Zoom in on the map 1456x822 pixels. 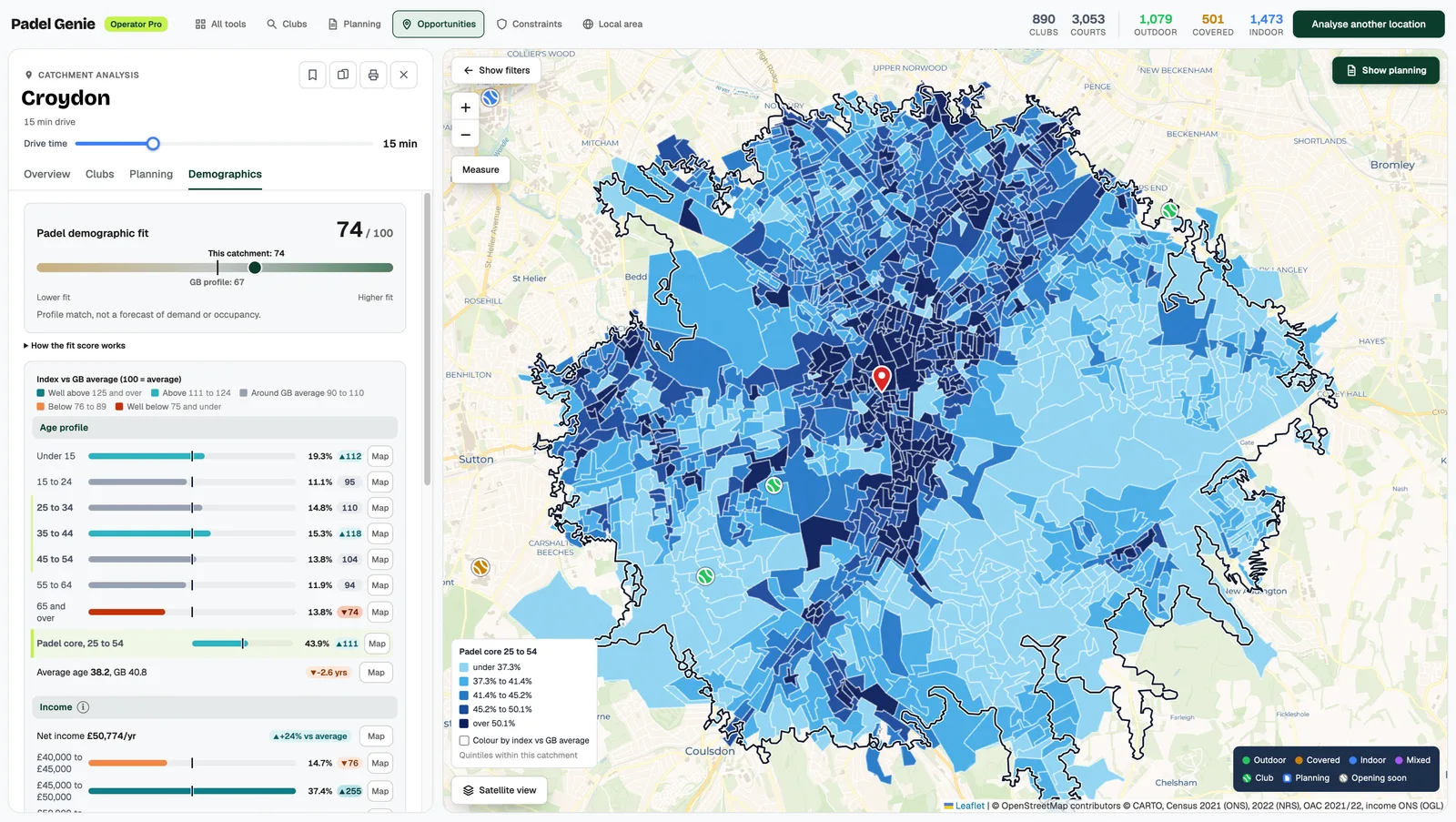coord(465,107)
